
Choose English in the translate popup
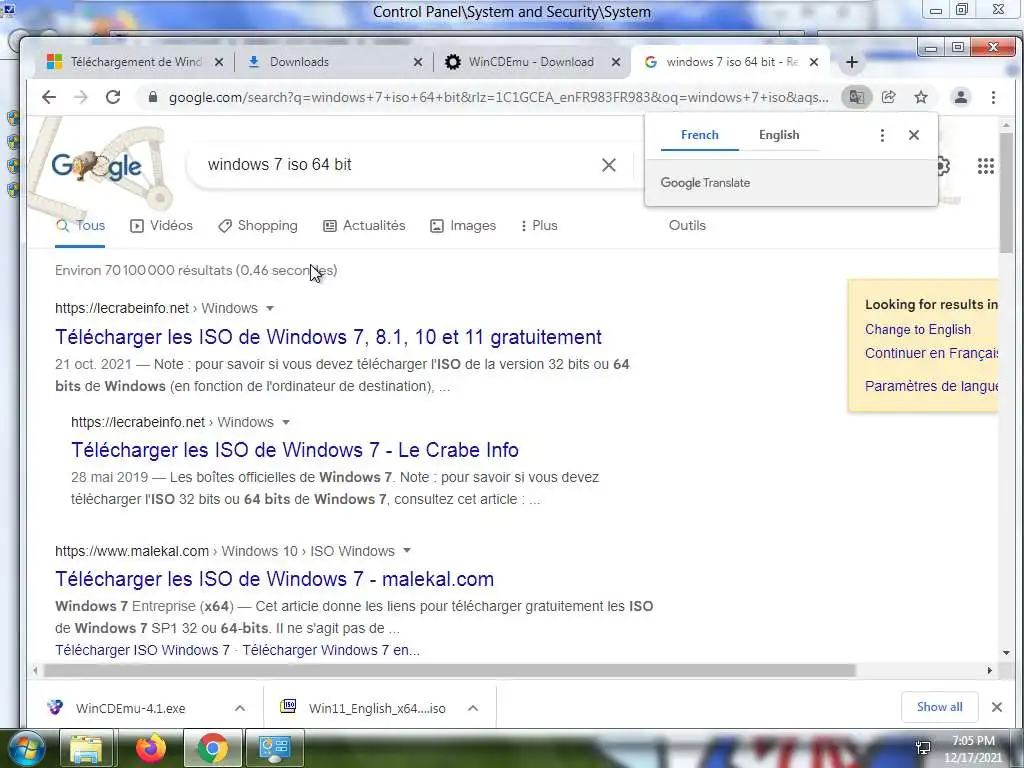click(x=778, y=135)
